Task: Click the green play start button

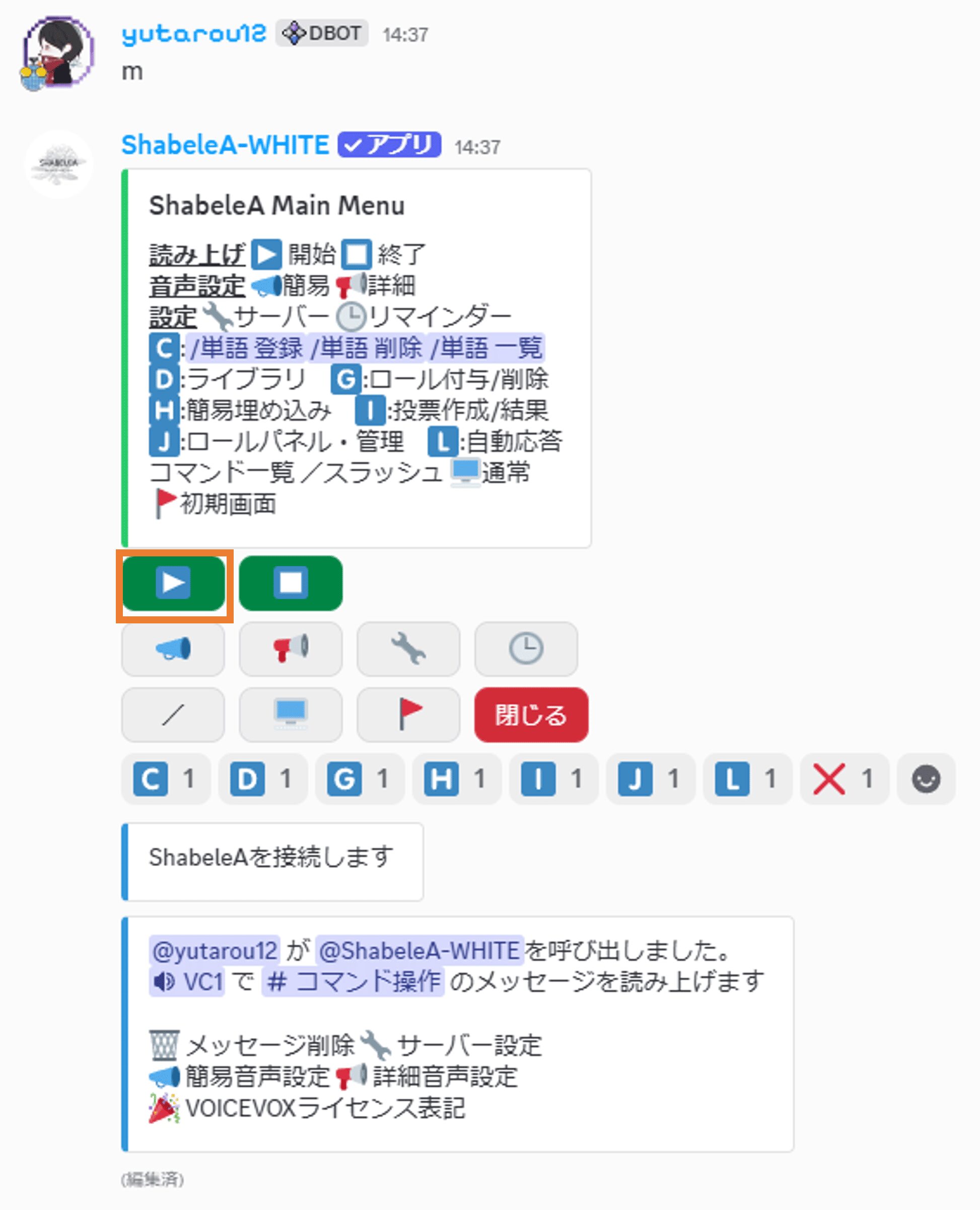Action: point(173,583)
